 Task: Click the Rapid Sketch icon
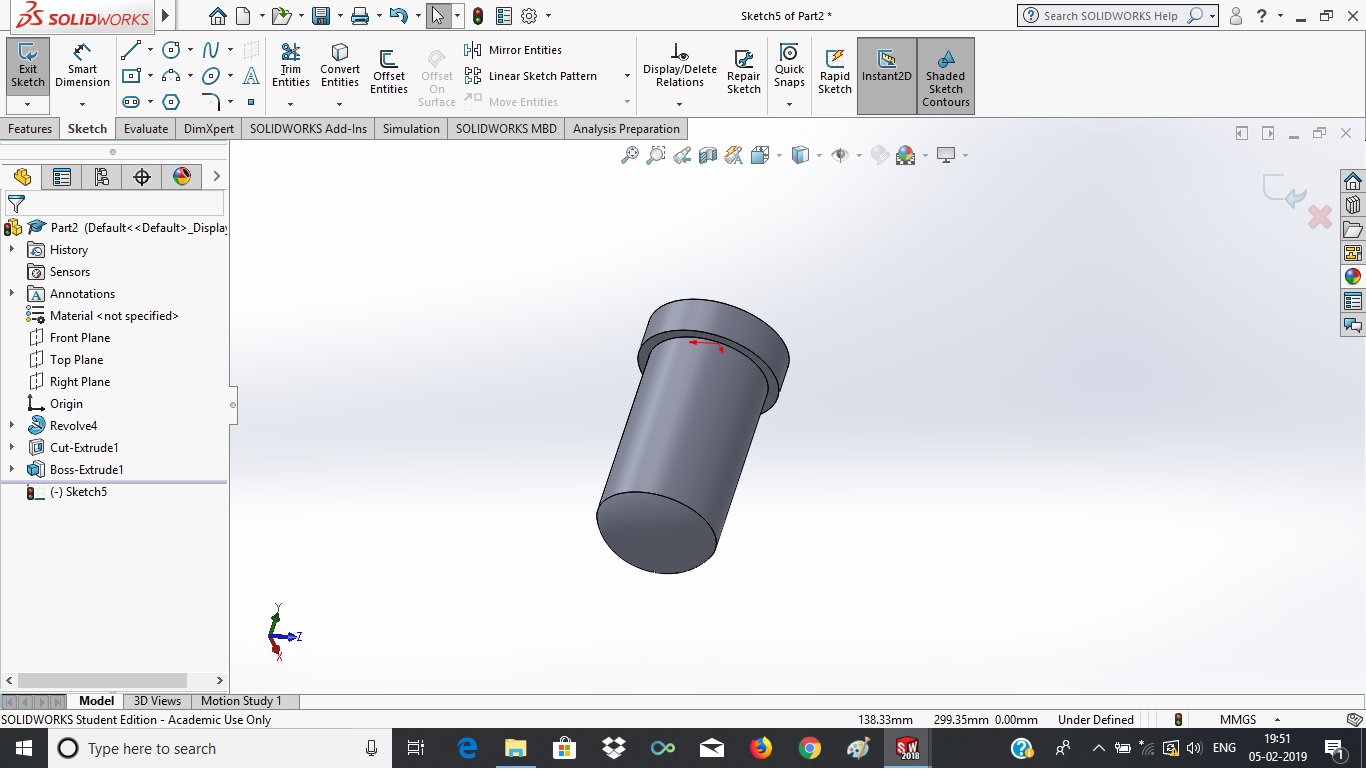click(834, 70)
